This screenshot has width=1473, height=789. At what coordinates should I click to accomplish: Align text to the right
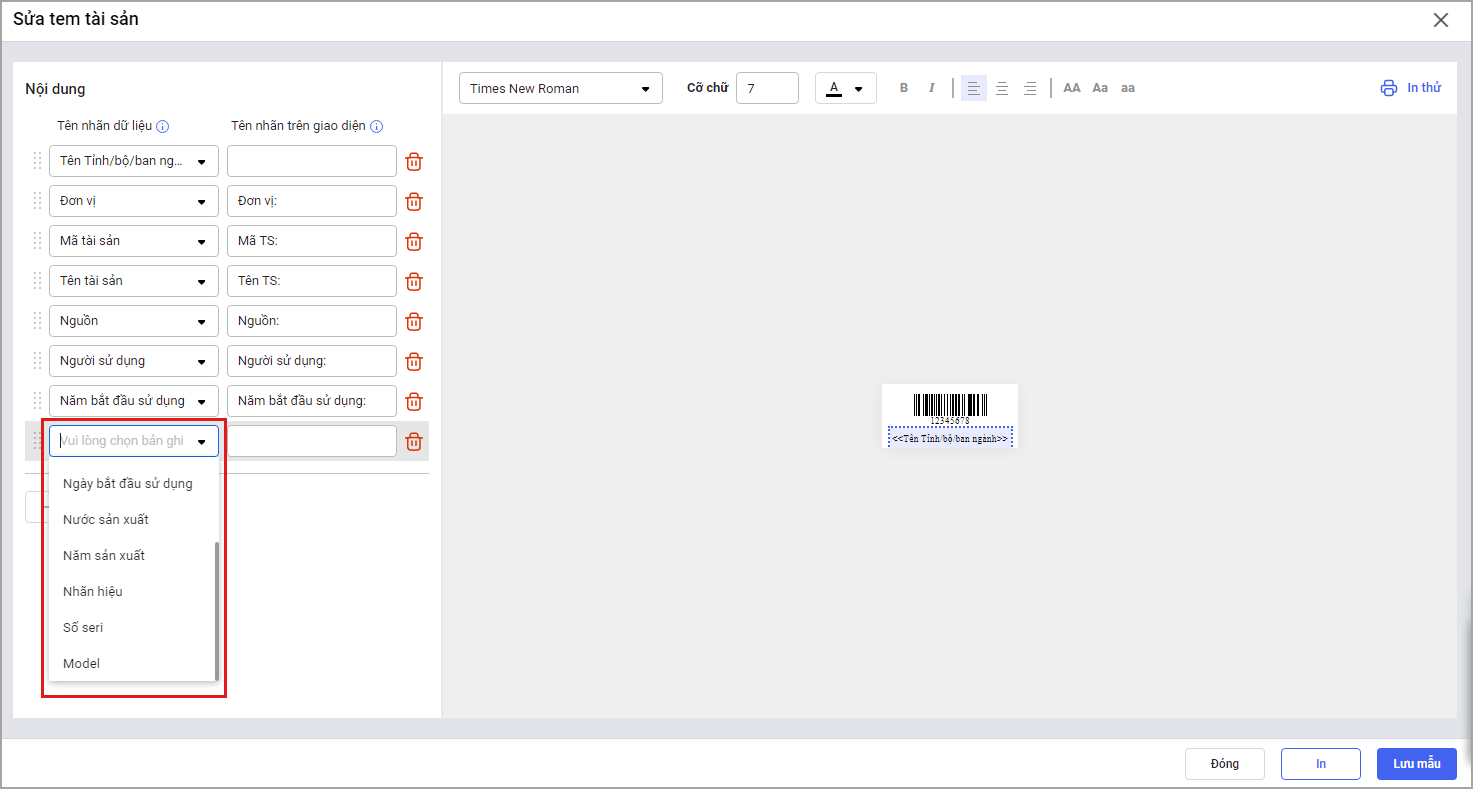pos(1030,88)
